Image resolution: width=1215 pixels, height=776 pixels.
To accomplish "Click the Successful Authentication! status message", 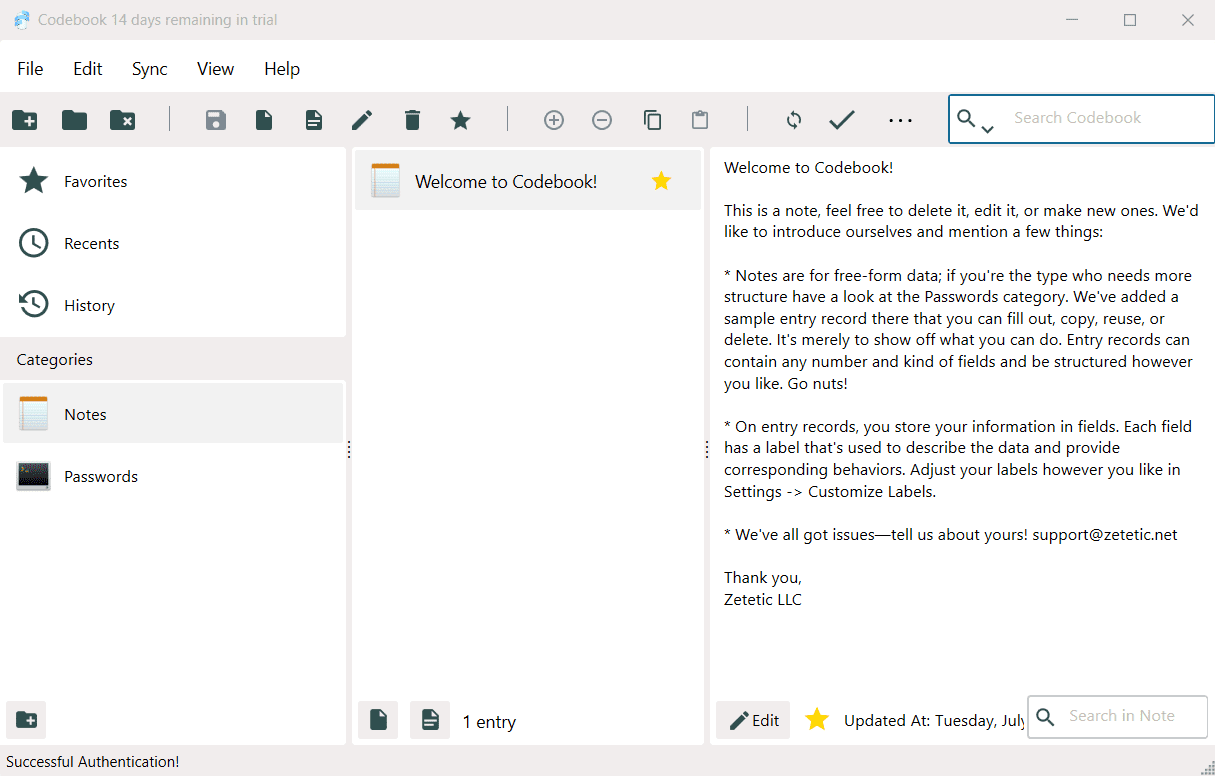I will tap(93, 762).
